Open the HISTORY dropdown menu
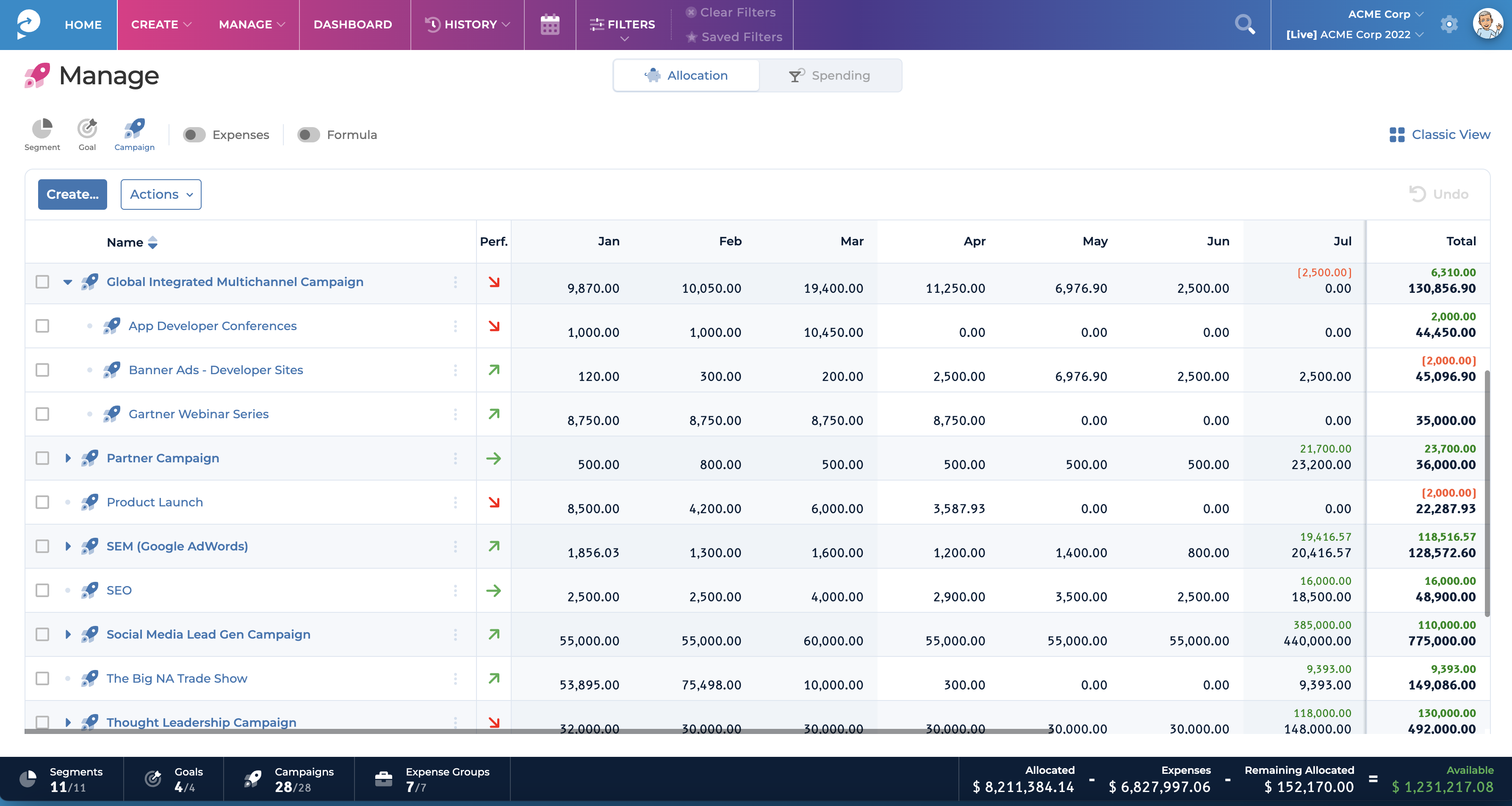 click(468, 25)
